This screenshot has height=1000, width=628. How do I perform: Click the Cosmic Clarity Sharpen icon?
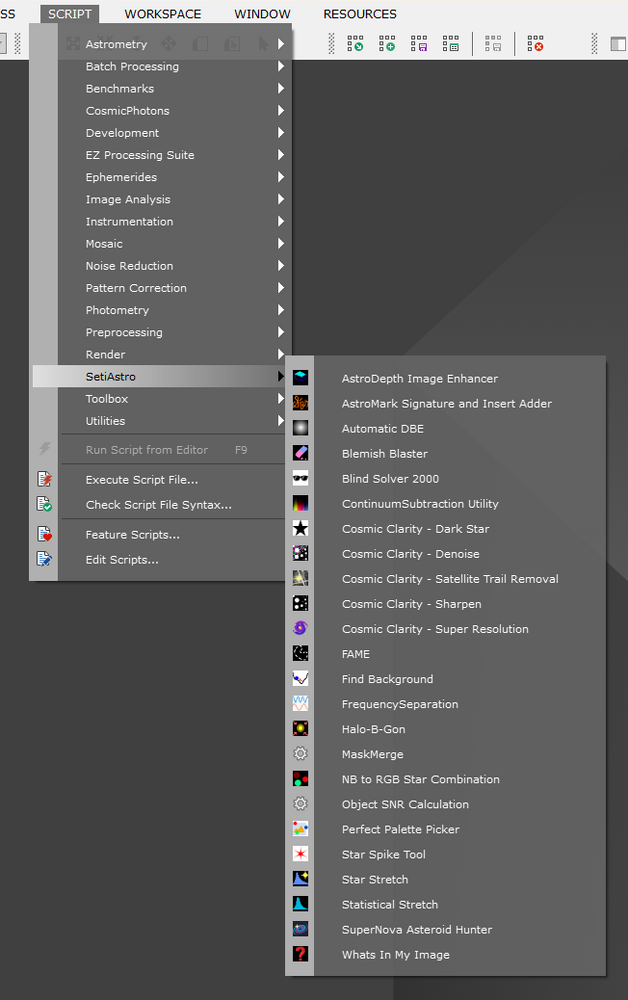(x=300, y=603)
